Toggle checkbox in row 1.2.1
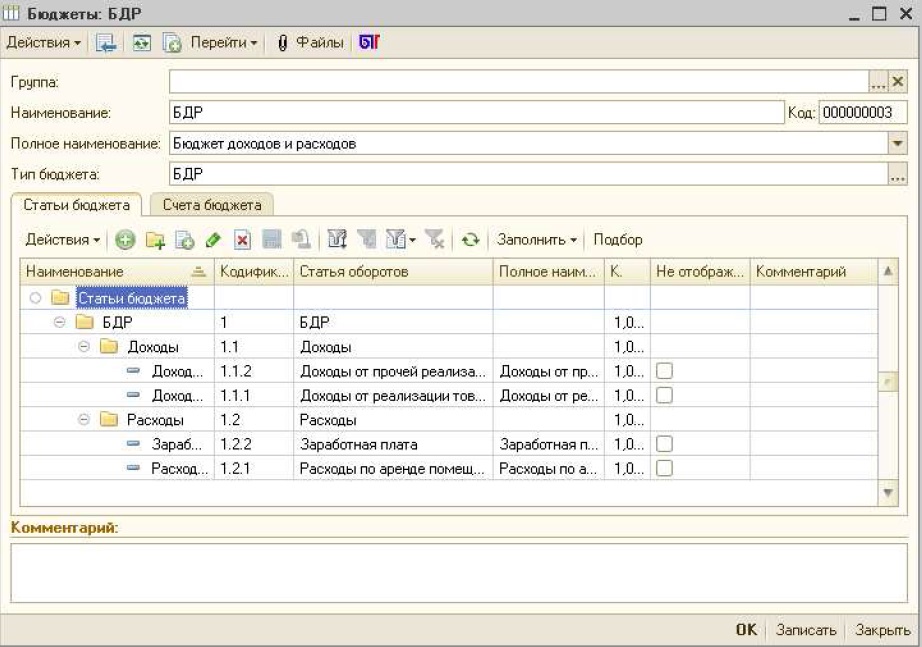The width and height of the screenshot is (922, 647). (x=664, y=468)
